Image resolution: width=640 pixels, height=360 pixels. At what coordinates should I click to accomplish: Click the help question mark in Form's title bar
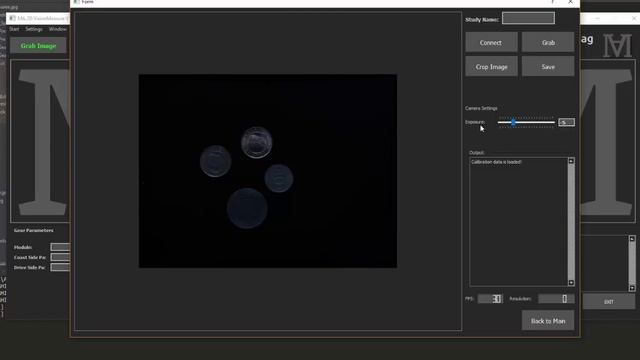point(553,2)
